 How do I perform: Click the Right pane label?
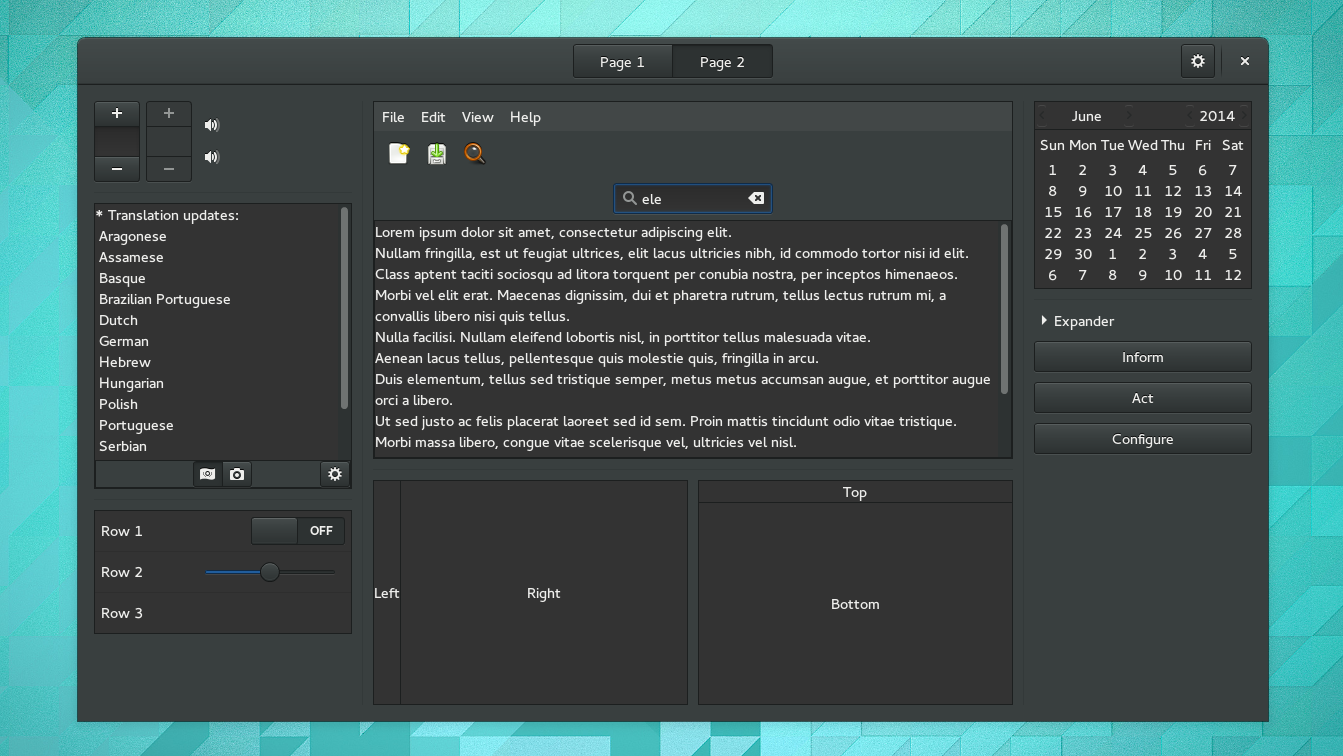[544, 593]
